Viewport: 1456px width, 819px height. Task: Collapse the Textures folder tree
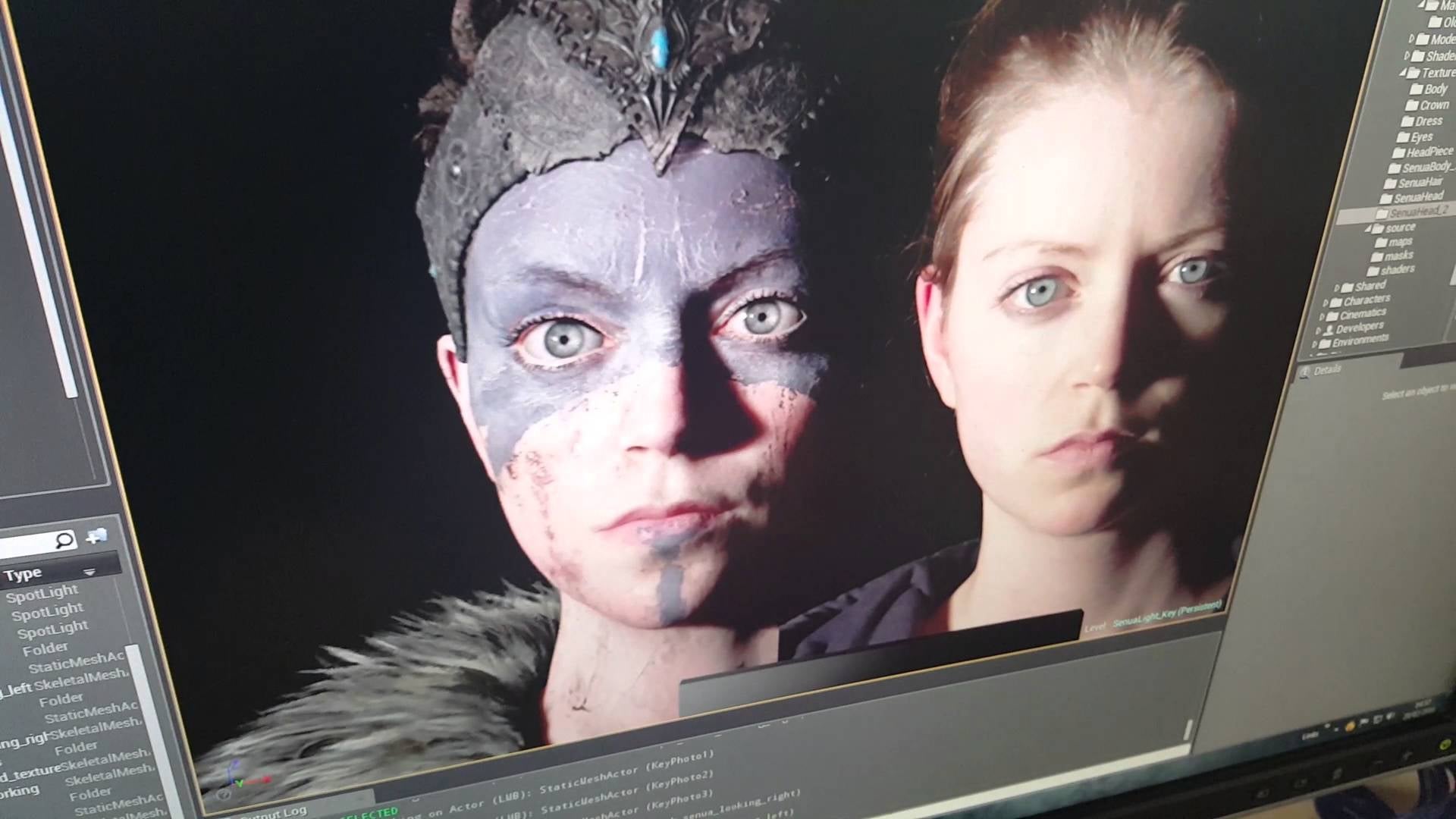tap(1403, 73)
